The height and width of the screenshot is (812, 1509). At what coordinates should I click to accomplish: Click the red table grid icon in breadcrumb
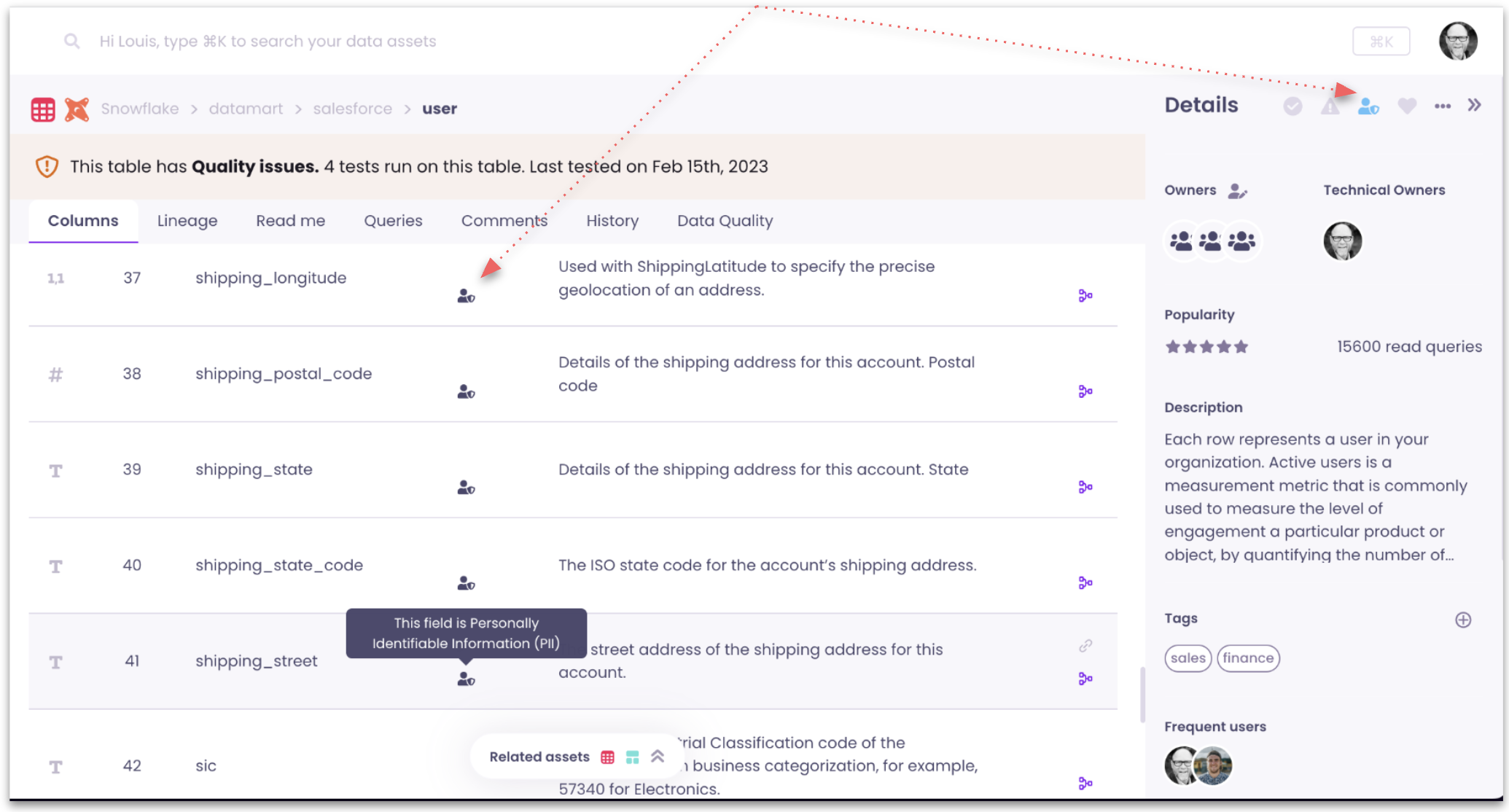pos(43,109)
